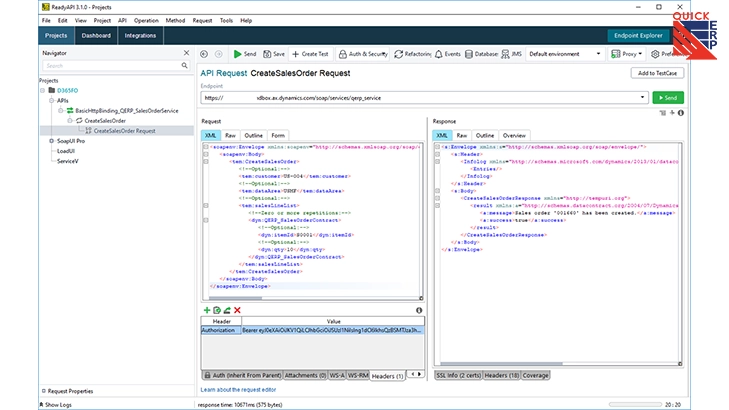Switch the request view to Raw tab
This screenshot has width=729, height=410.
pos(230,135)
